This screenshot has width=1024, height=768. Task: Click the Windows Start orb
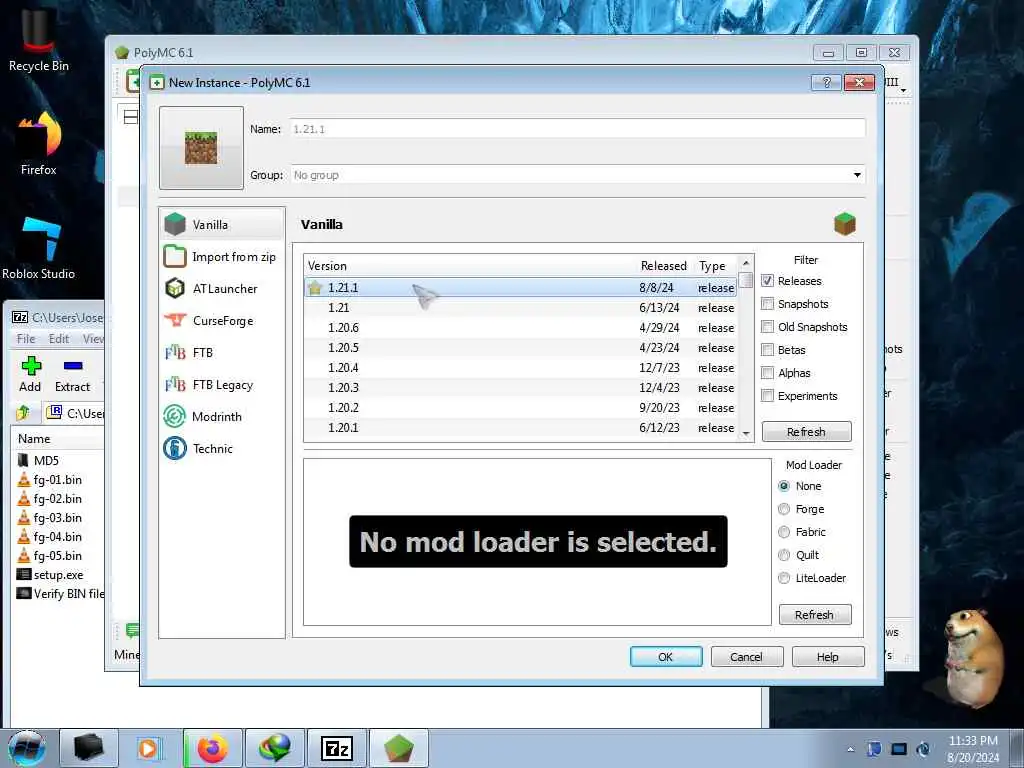[27, 748]
